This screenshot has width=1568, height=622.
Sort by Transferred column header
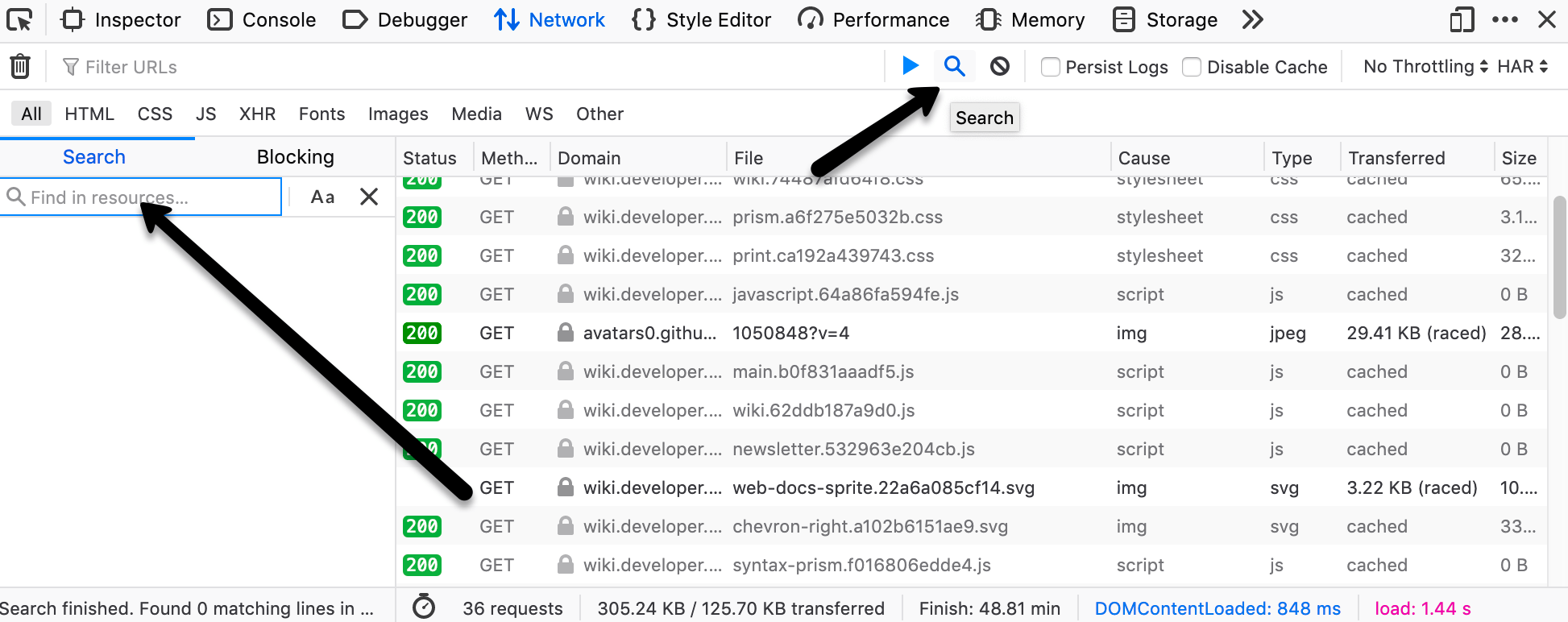coord(1417,158)
